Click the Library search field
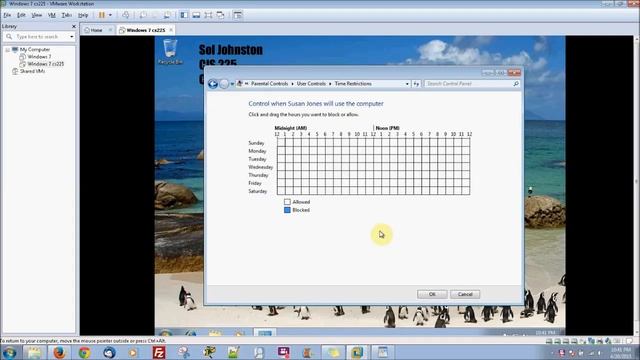This screenshot has width=640, height=360. tap(40, 37)
